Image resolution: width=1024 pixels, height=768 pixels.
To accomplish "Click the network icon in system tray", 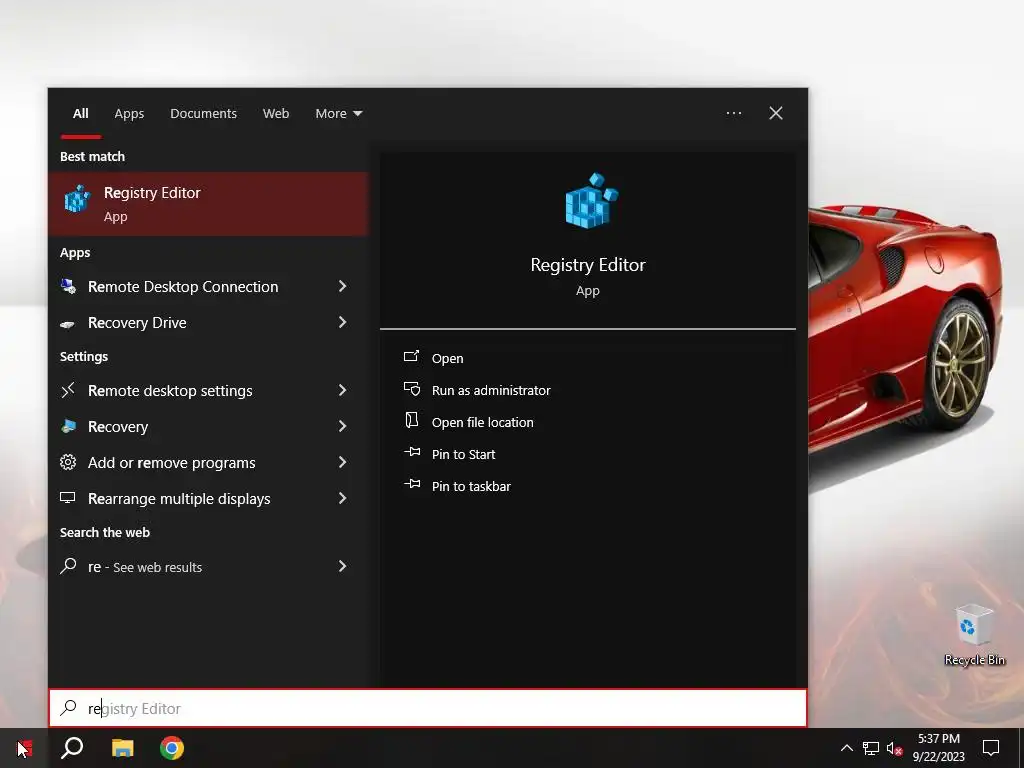I will (x=871, y=748).
